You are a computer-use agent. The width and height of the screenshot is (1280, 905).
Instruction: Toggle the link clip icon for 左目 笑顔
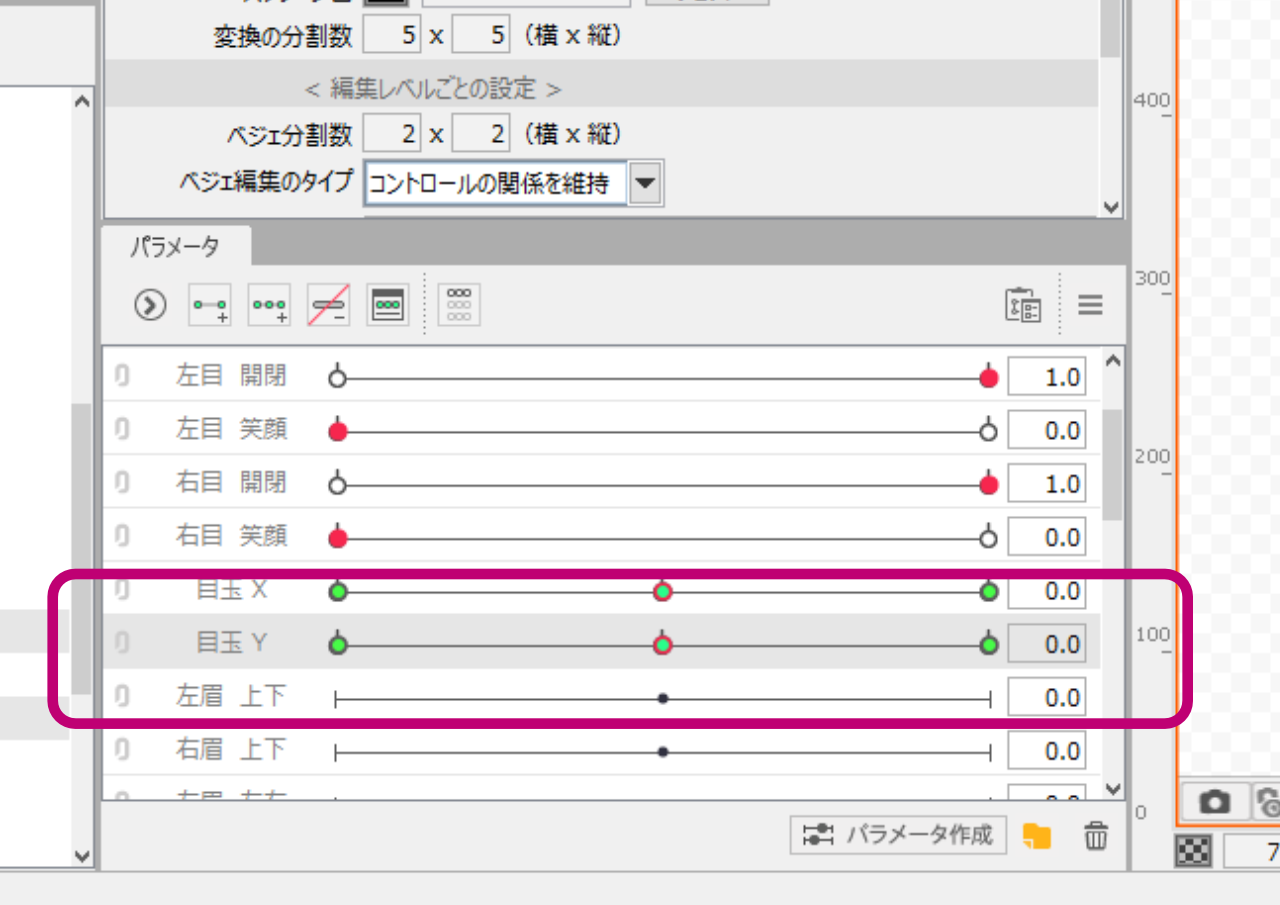pos(122,430)
